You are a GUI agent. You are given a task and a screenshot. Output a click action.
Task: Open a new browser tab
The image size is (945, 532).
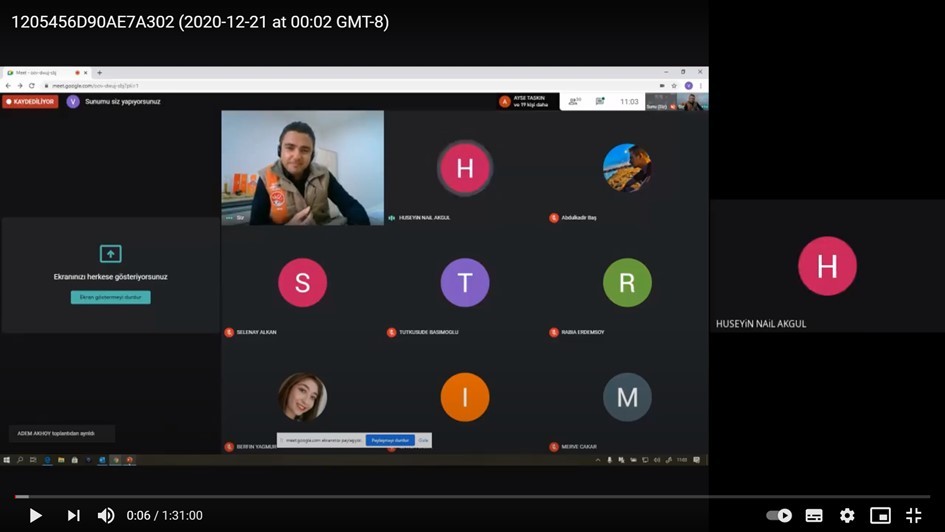point(99,73)
